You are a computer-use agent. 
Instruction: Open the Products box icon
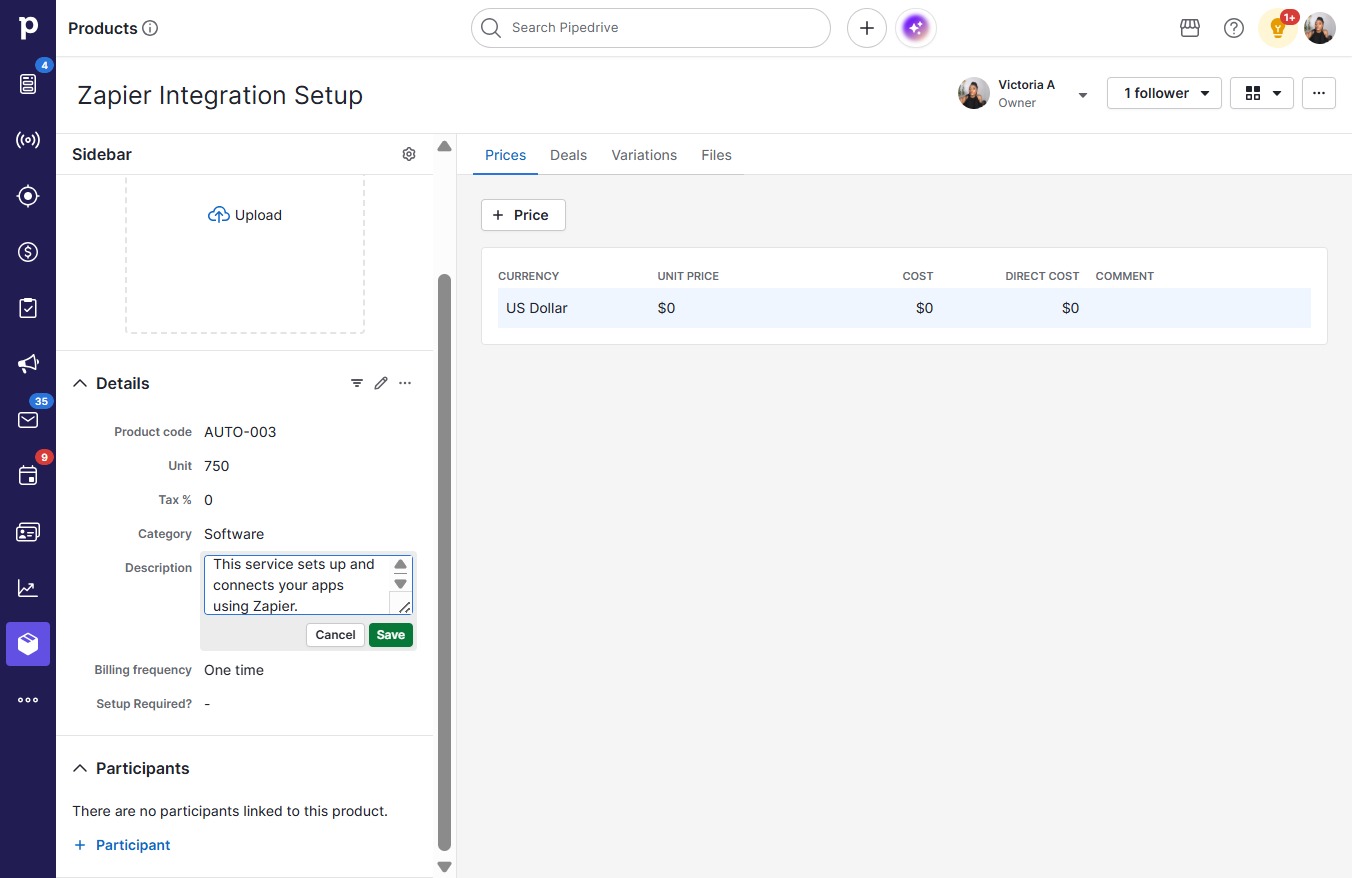coord(28,644)
